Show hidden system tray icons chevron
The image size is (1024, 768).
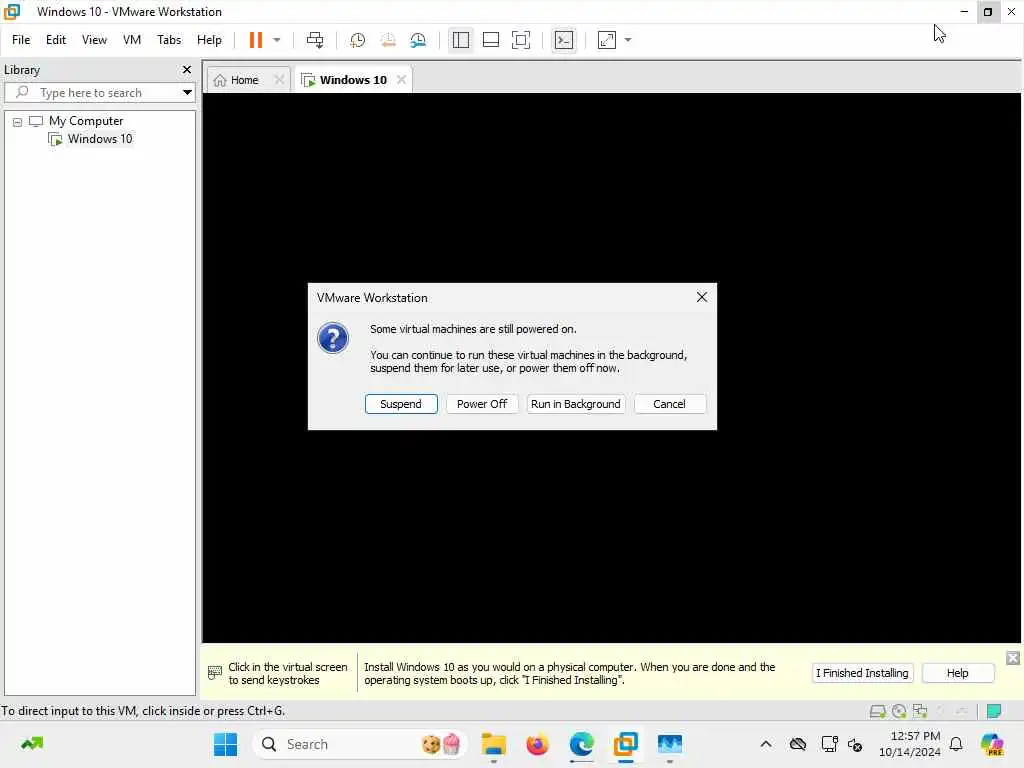pyautogui.click(x=766, y=744)
